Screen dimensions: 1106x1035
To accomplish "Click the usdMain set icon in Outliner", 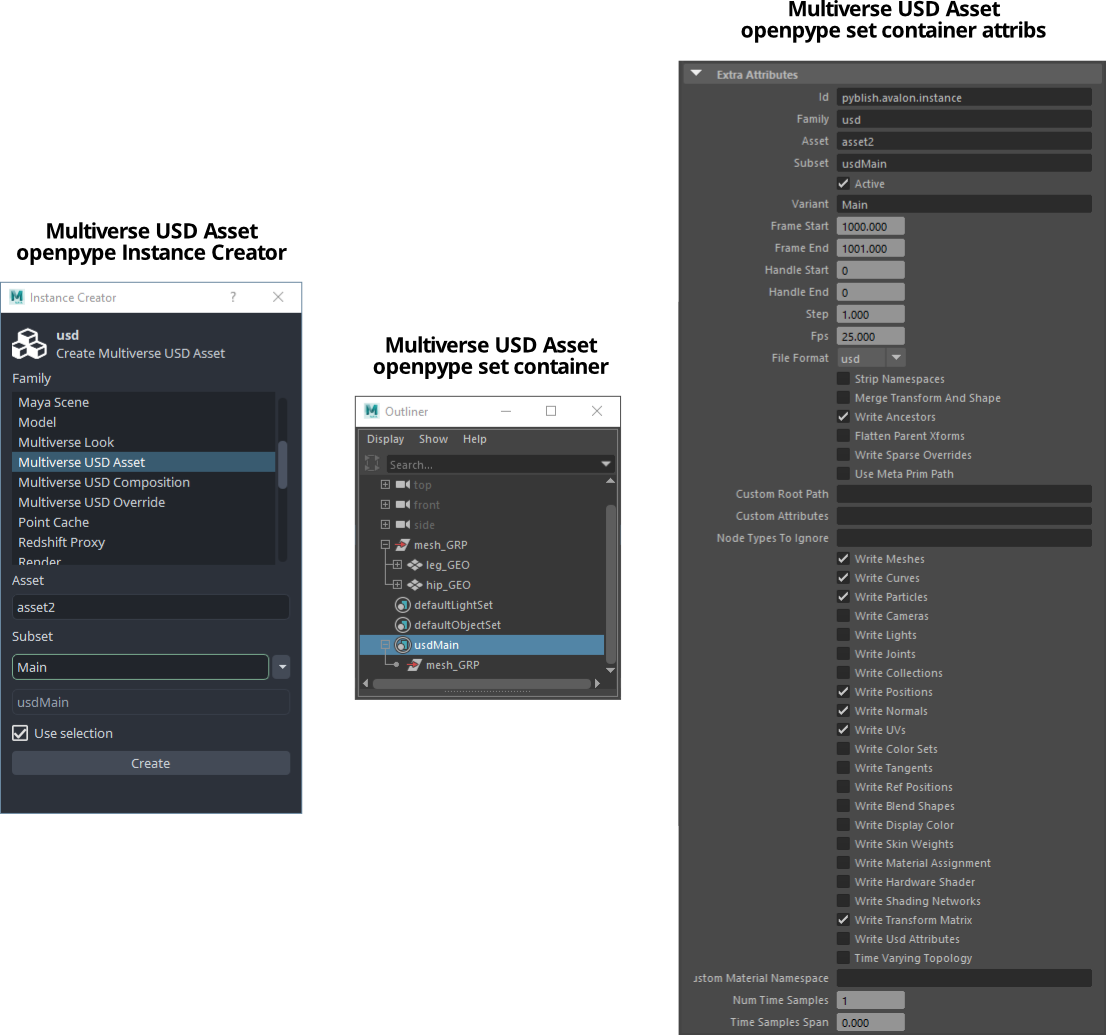I will click(x=403, y=645).
